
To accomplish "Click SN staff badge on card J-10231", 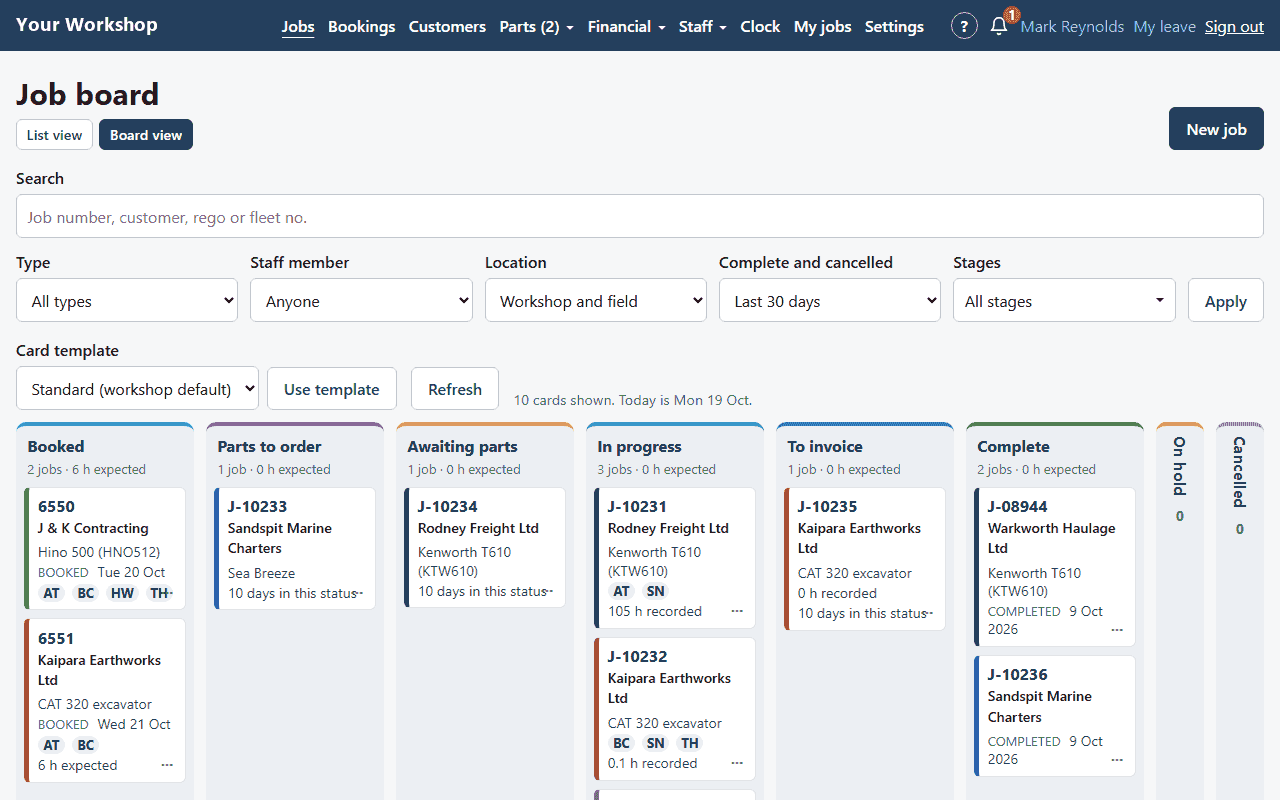I will 655,591.
